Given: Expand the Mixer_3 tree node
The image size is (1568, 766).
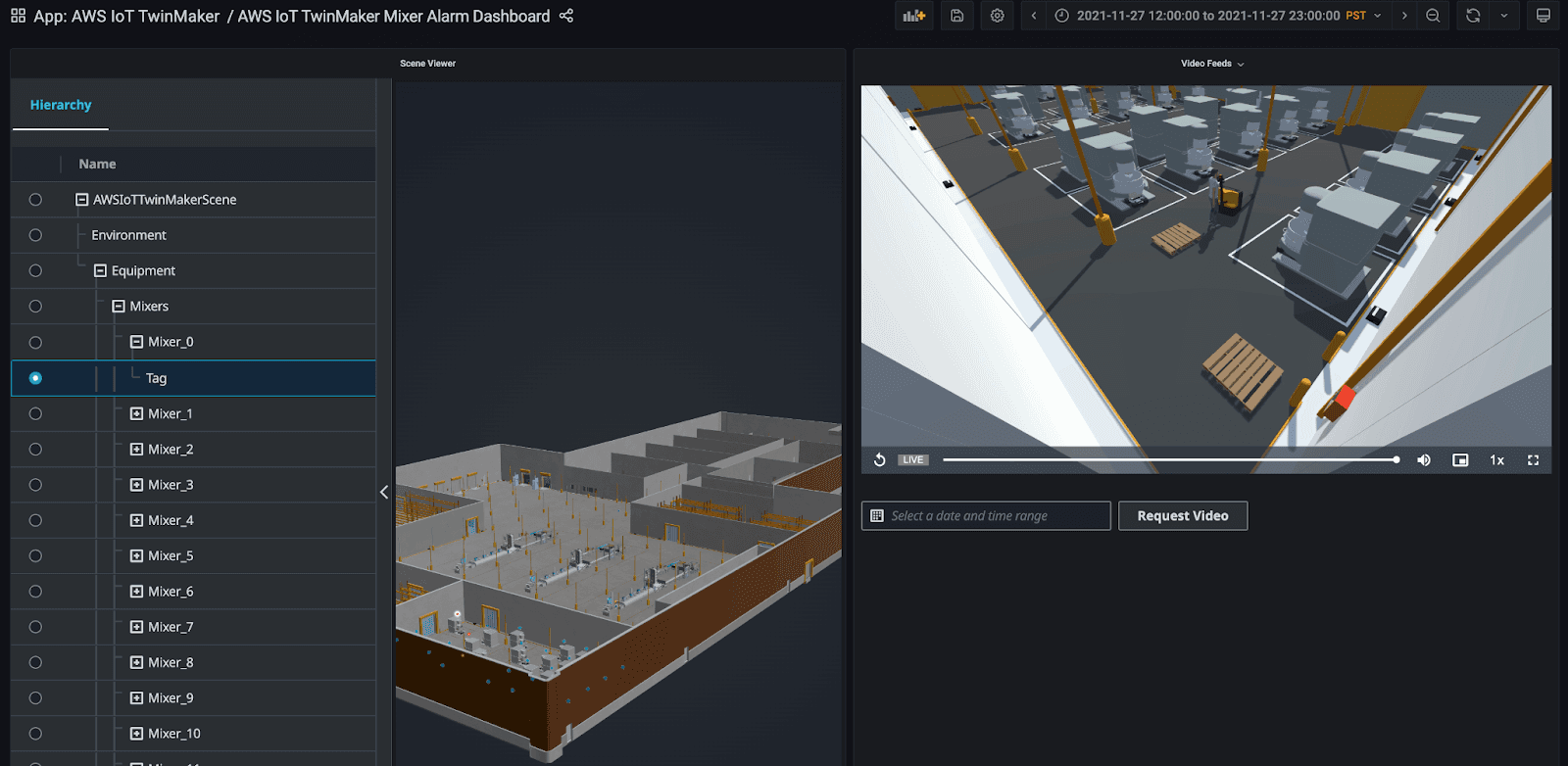Looking at the screenshot, I should tap(136, 485).
